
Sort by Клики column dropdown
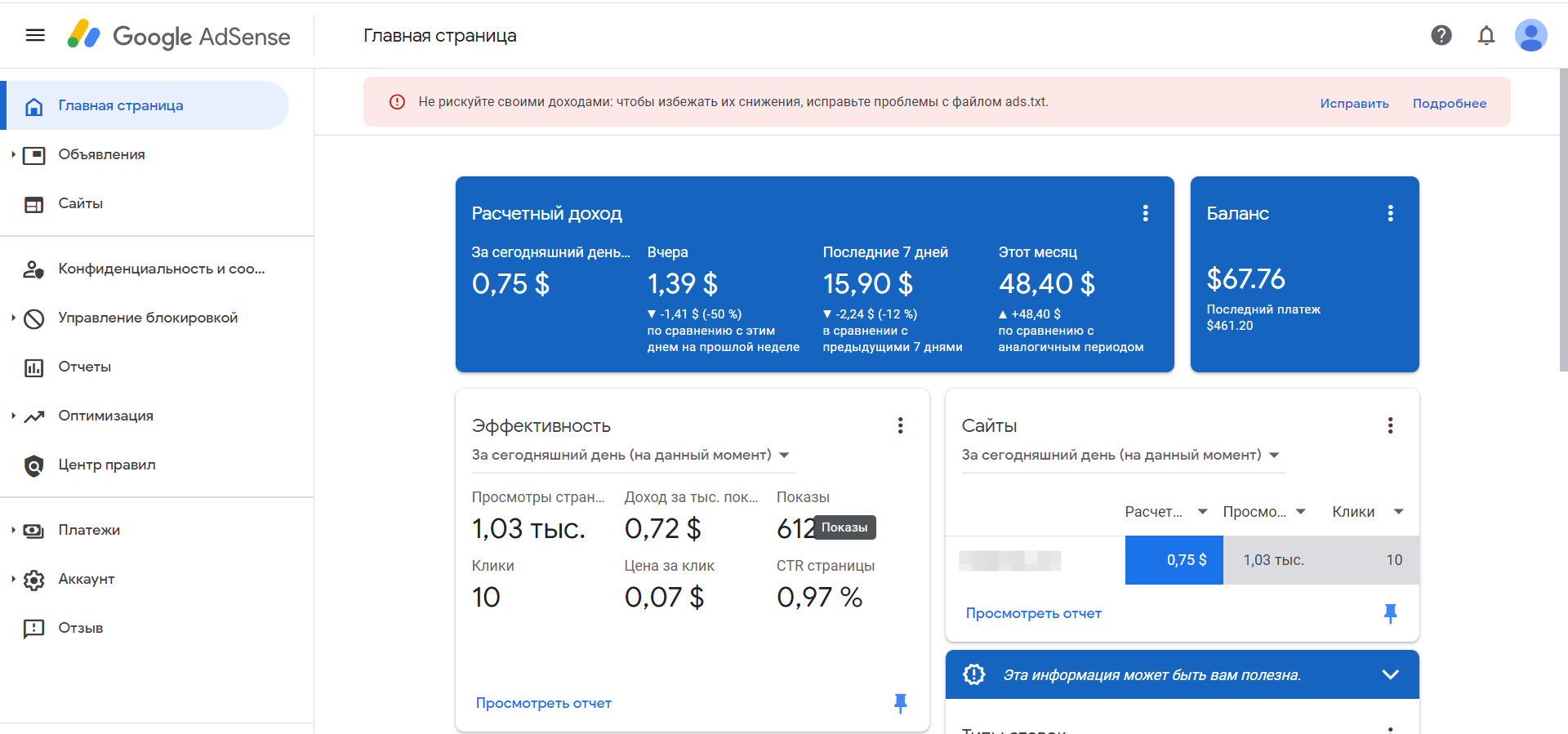[x=1398, y=512]
